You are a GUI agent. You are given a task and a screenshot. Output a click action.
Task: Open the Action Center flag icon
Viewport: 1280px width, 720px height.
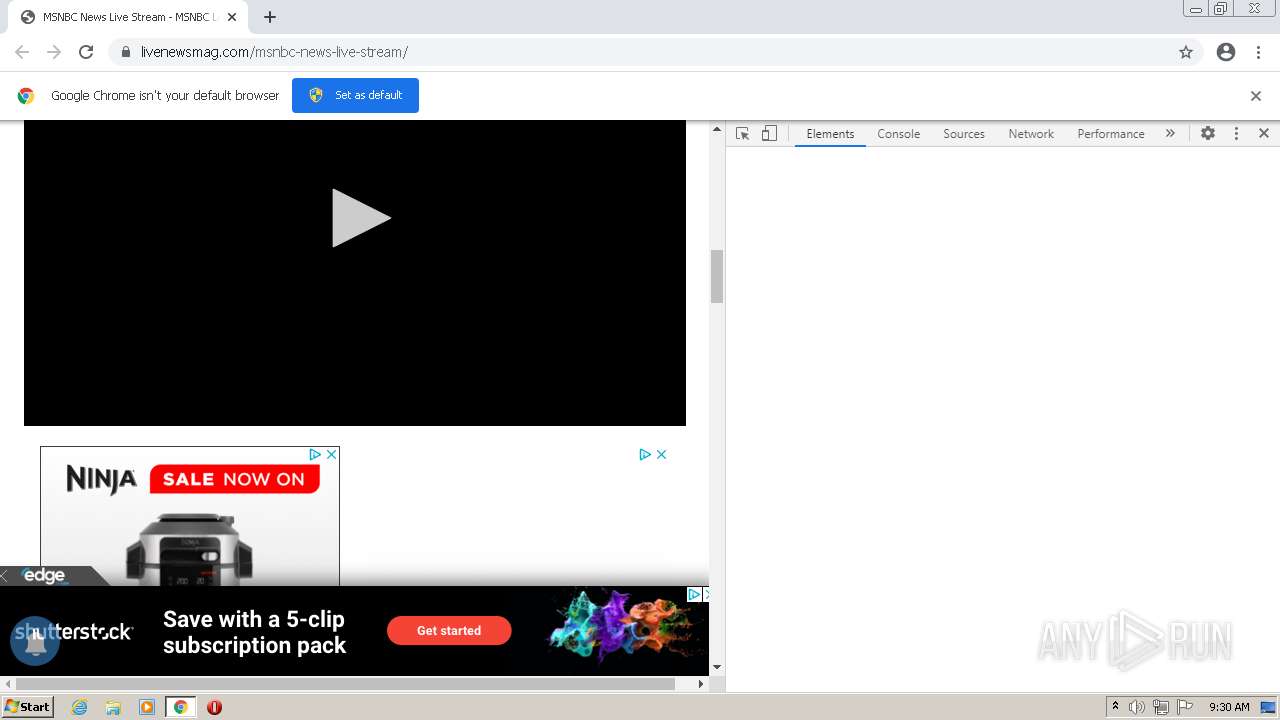[x=1185, y=707]
